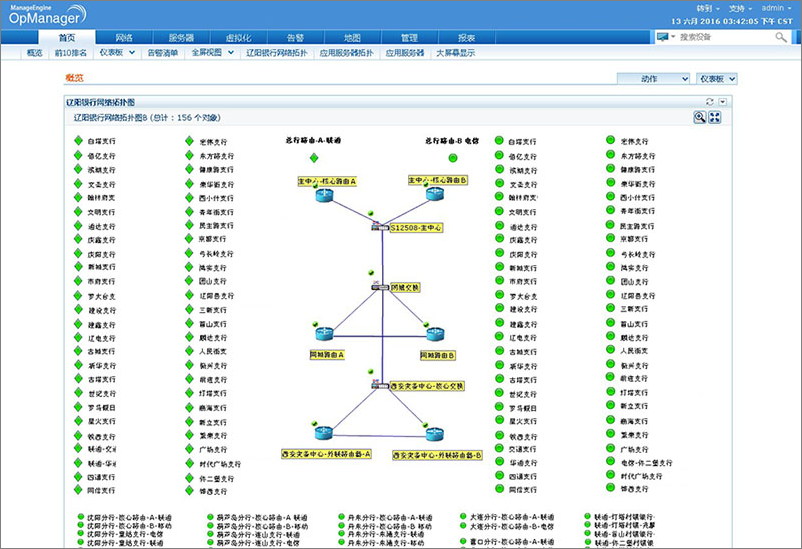Click the 同城交换 switch icon
This screenshot has height=549, width=802.
[380, 287]
